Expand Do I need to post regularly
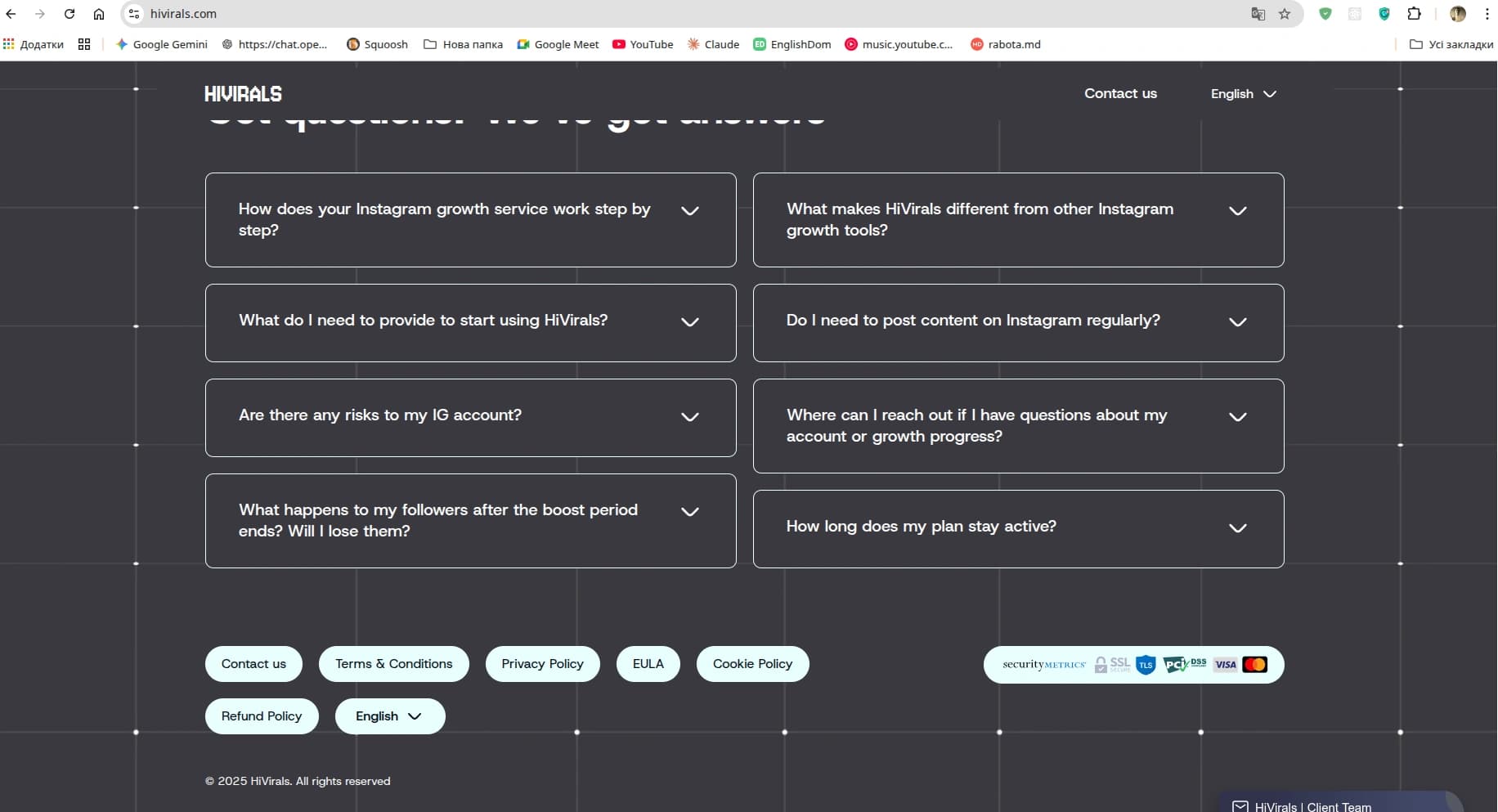Viewport: 1498px width, 812px height. (1018, 323)
